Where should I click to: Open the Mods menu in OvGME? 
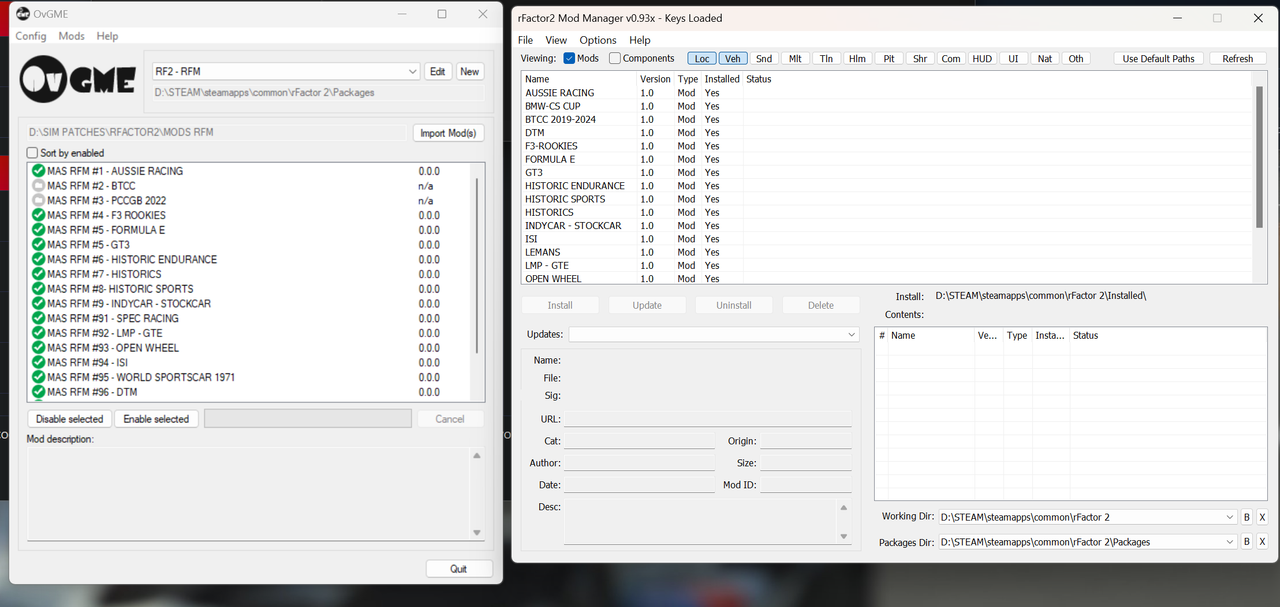[72, 36]
